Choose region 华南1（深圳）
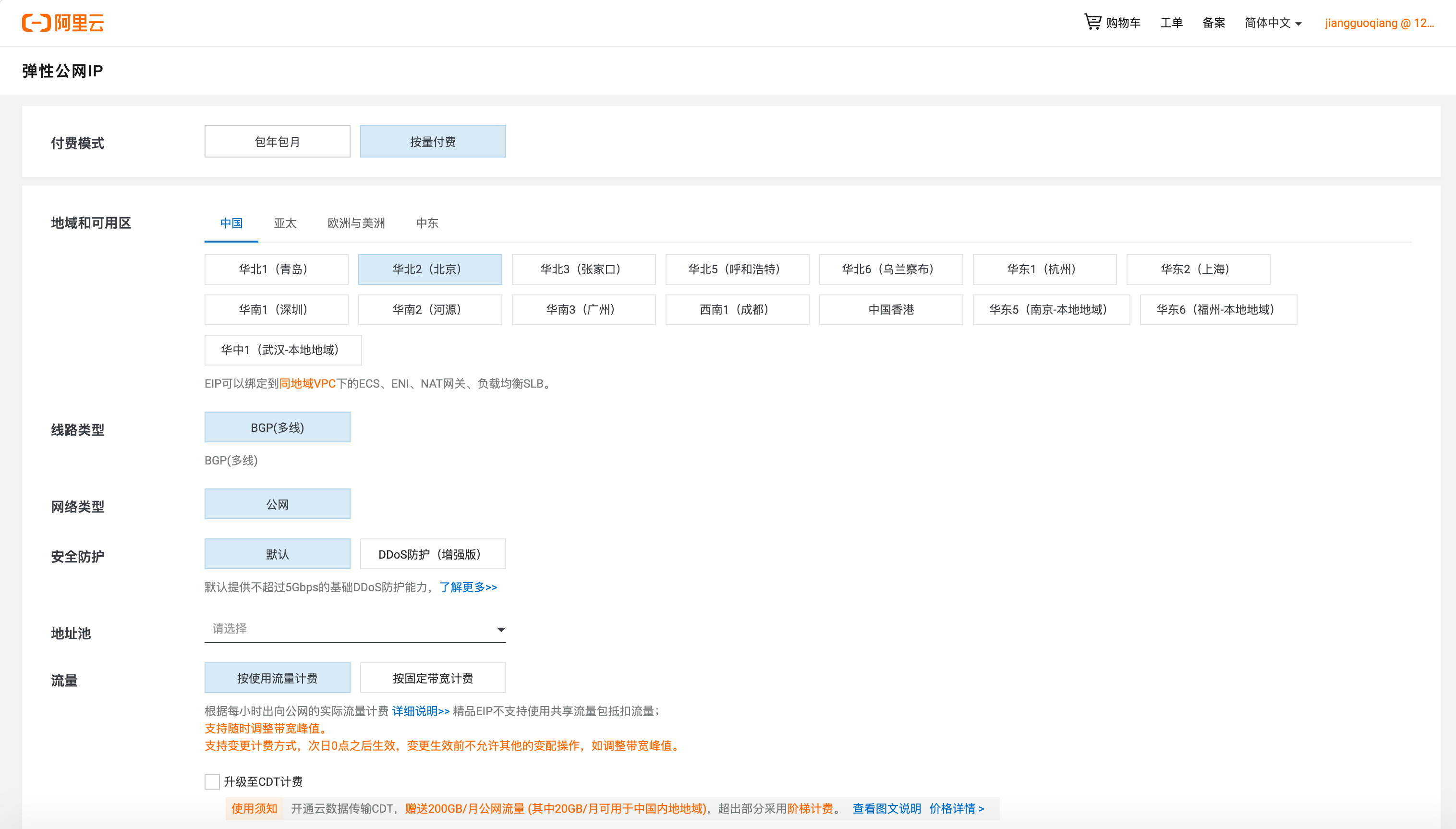The height and width of the screenshot is (829, 1456). tap(276, 310)
